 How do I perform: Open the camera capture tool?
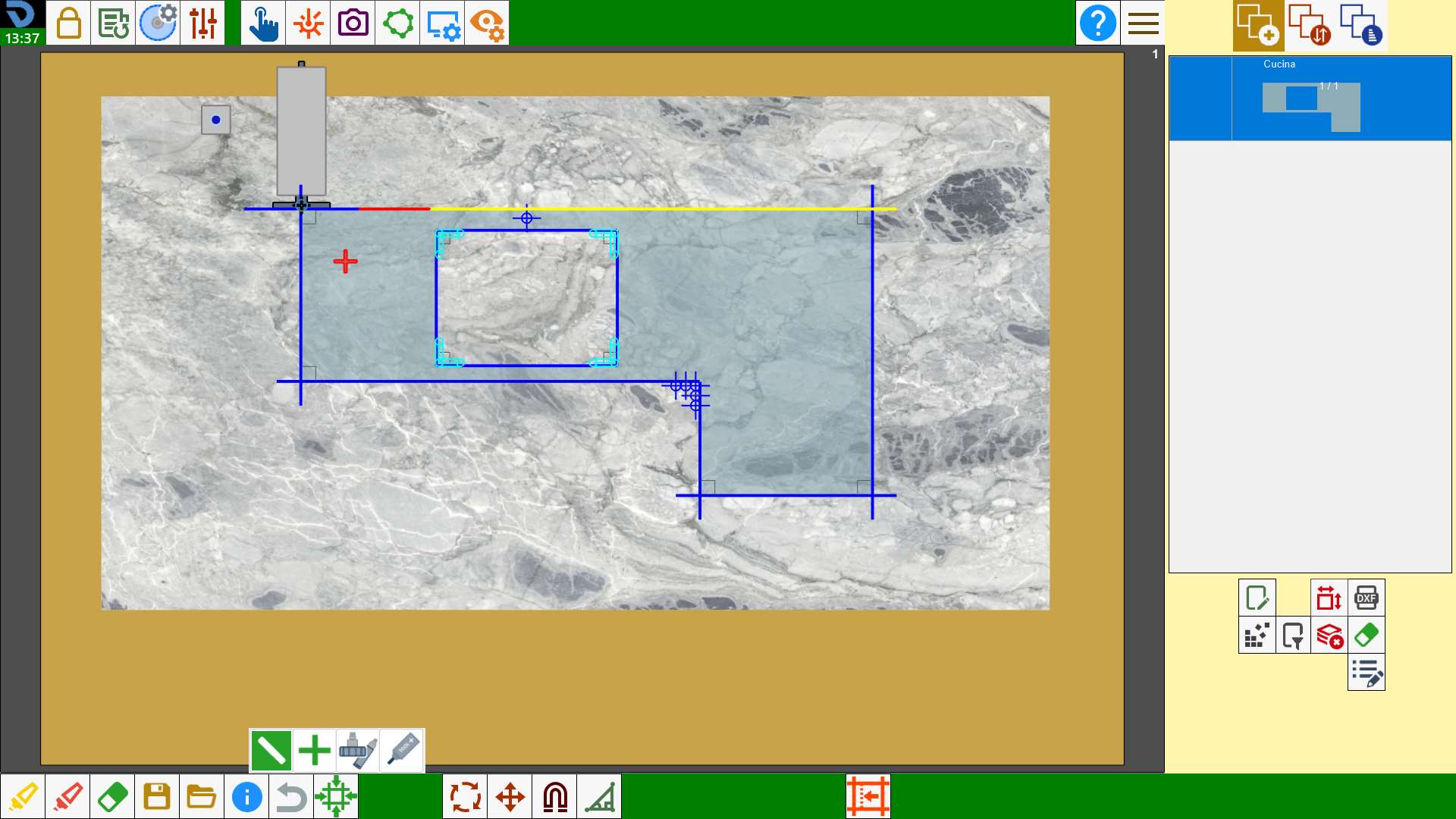[353, 23]
